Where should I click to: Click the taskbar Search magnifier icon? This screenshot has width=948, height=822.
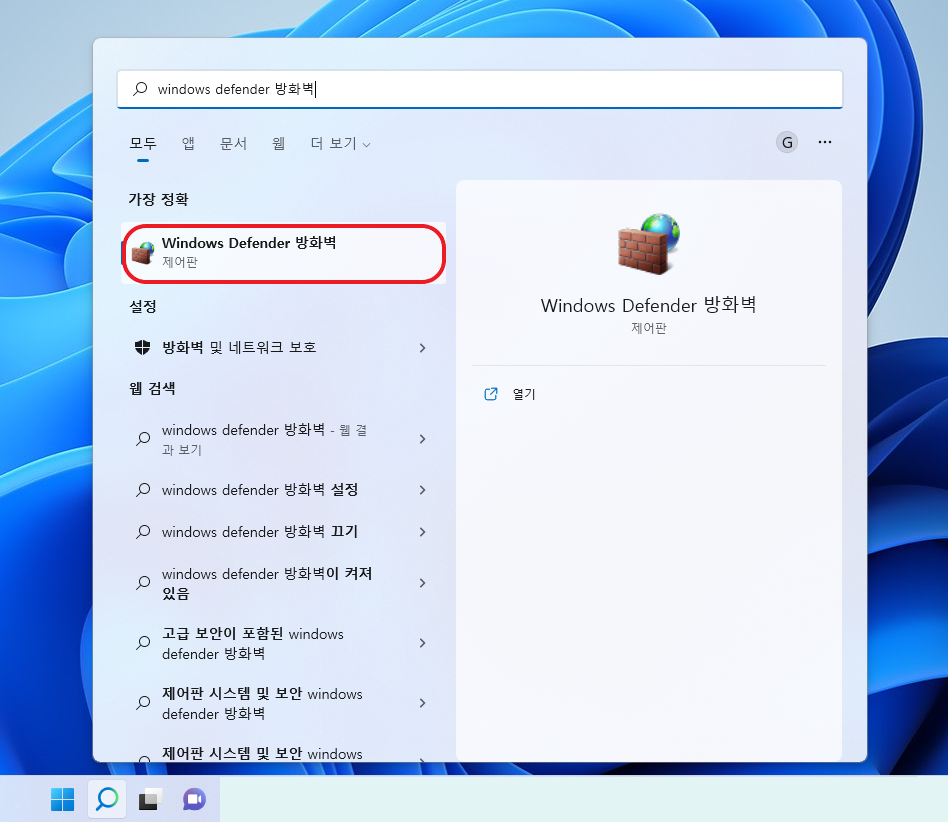coord(107,799)
